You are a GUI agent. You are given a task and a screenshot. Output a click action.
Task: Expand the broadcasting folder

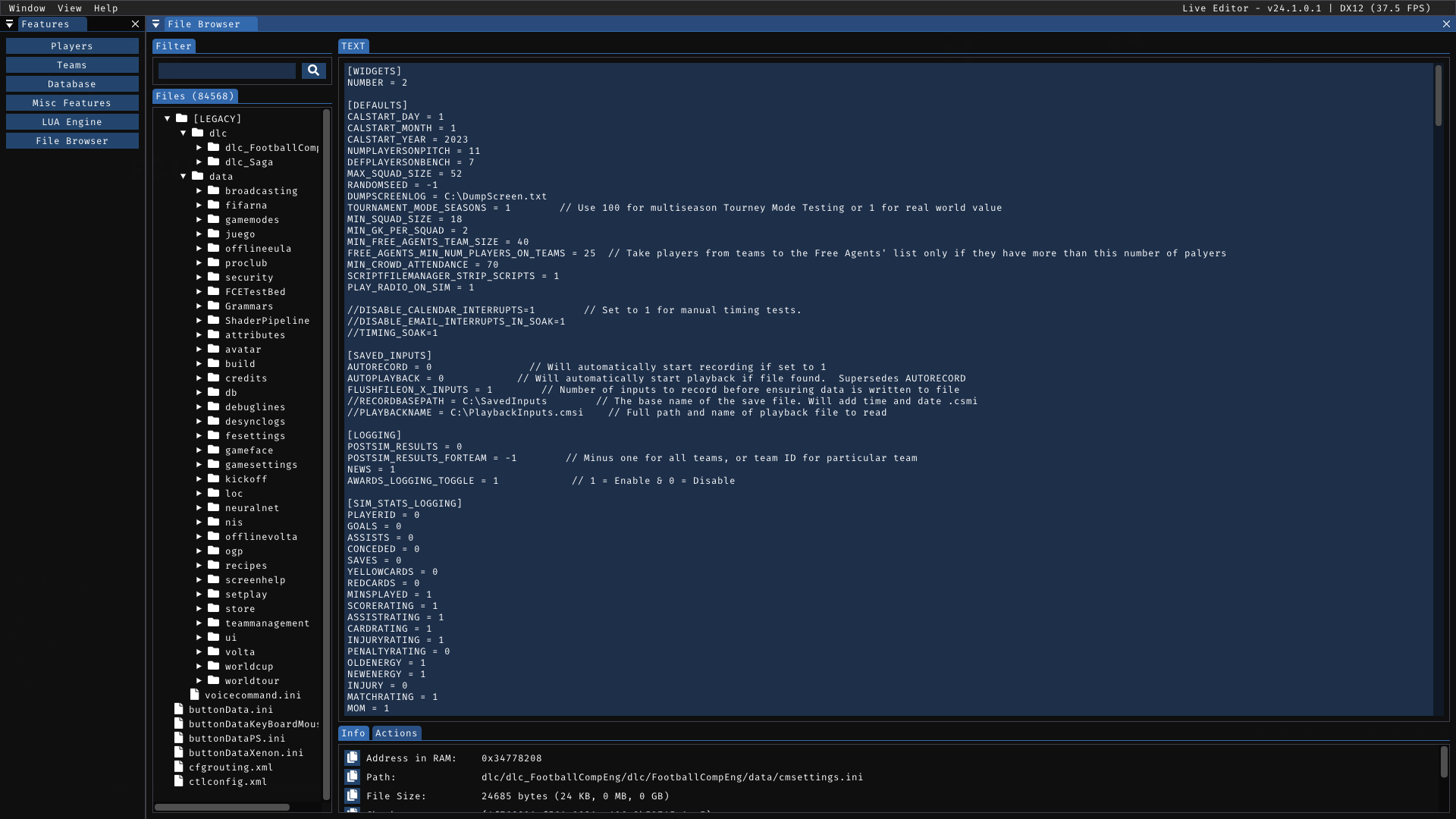coord(199,190)
